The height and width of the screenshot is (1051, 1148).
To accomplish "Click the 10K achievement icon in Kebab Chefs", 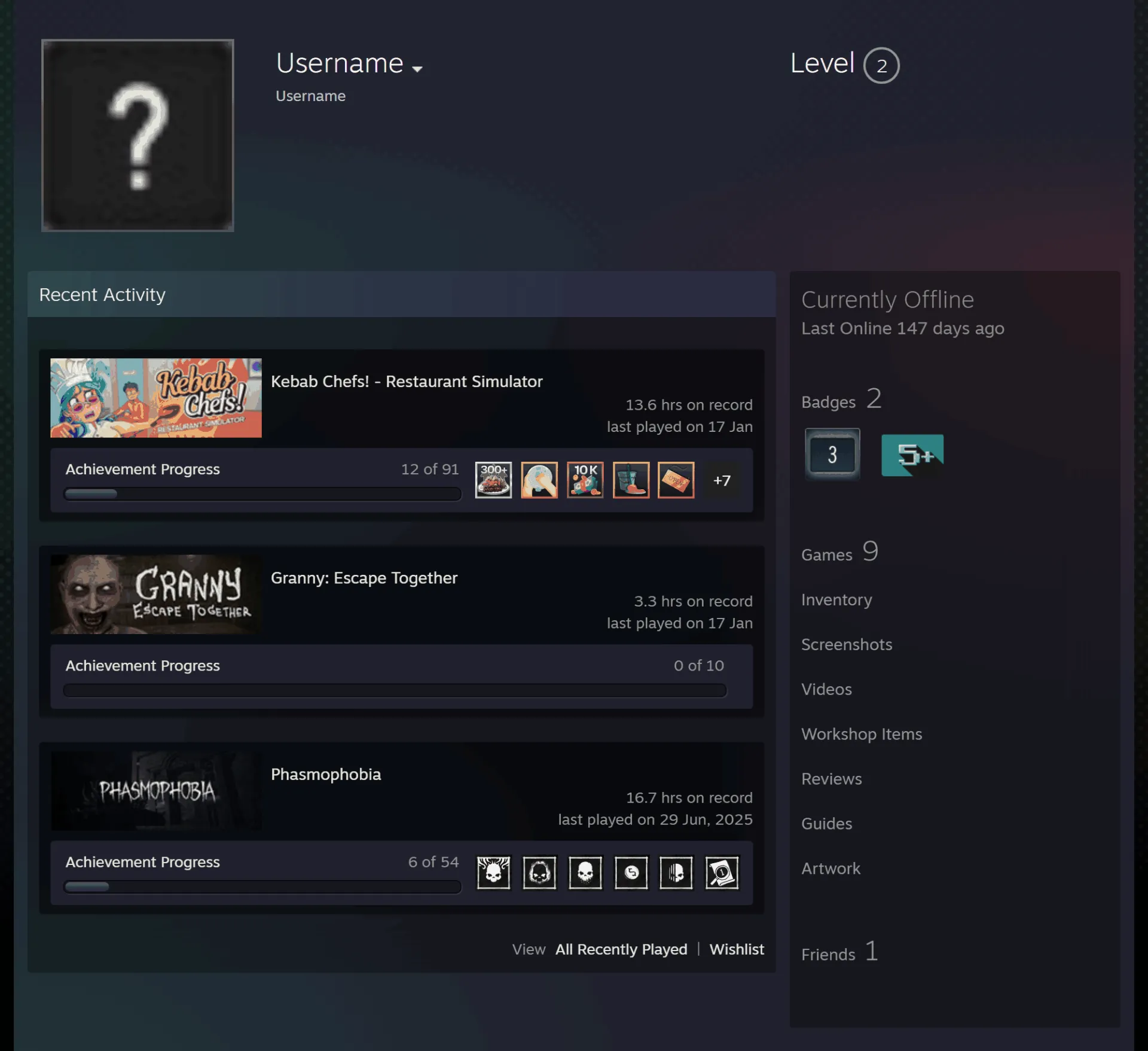I will pyautogui.click(x=585, y=480).
